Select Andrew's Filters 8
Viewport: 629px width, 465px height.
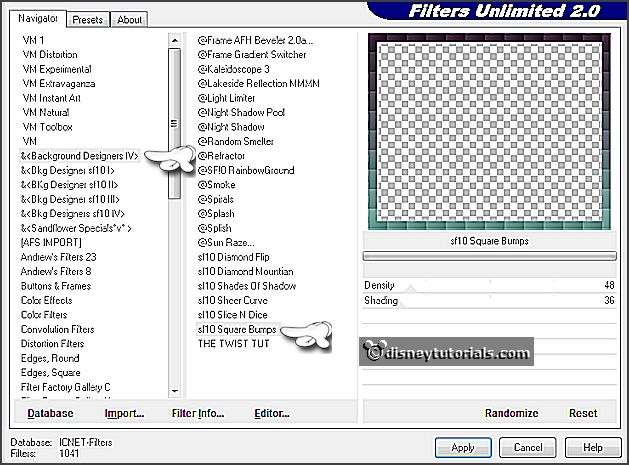(56, 272)
